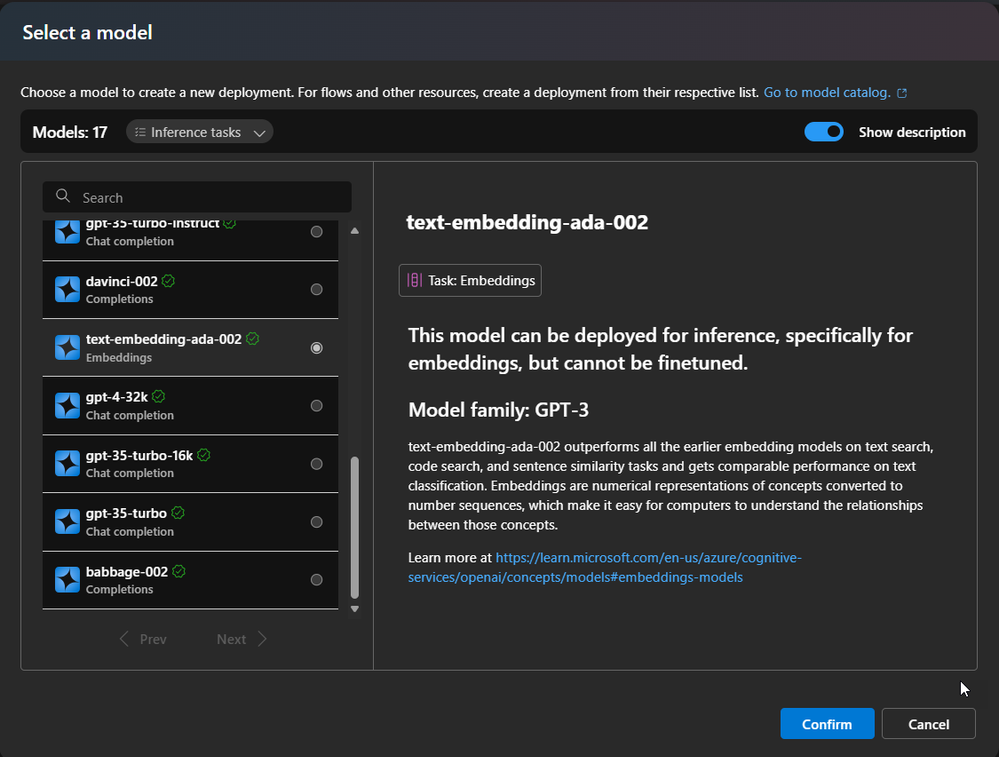Select the text-embedding-ada-002 radio button
The image size is (999, 757).
(317, 348)
